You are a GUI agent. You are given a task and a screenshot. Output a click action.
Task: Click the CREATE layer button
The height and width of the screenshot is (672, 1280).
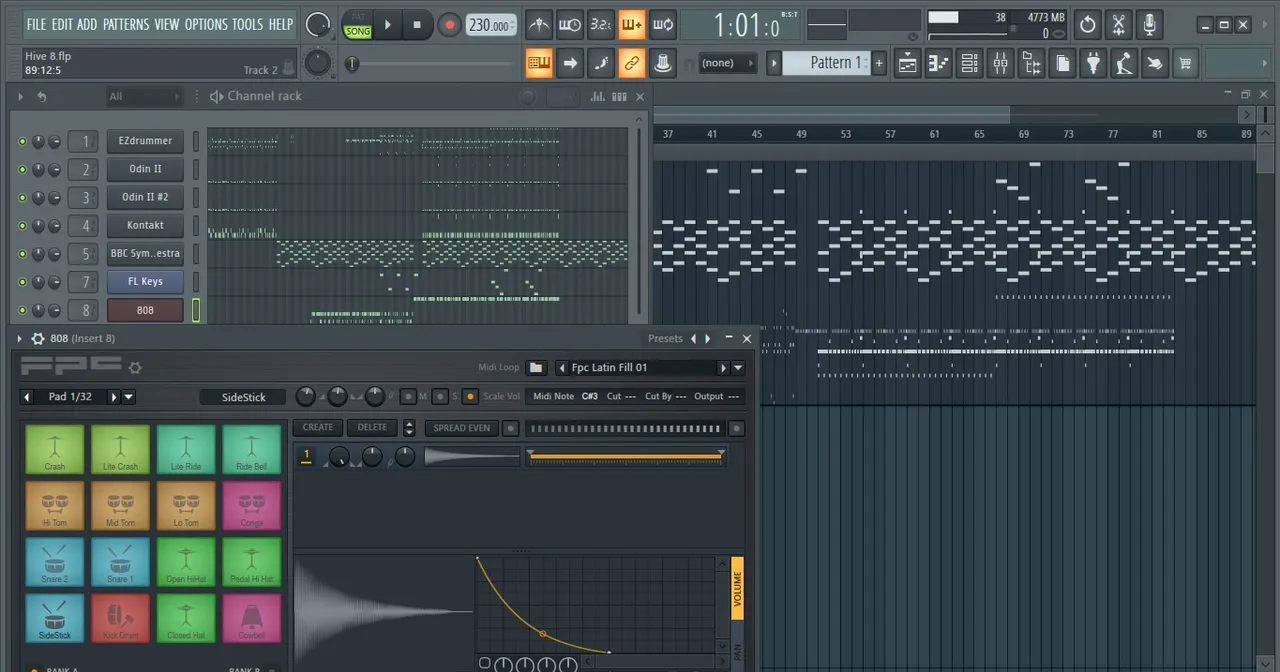coord(318,428)
